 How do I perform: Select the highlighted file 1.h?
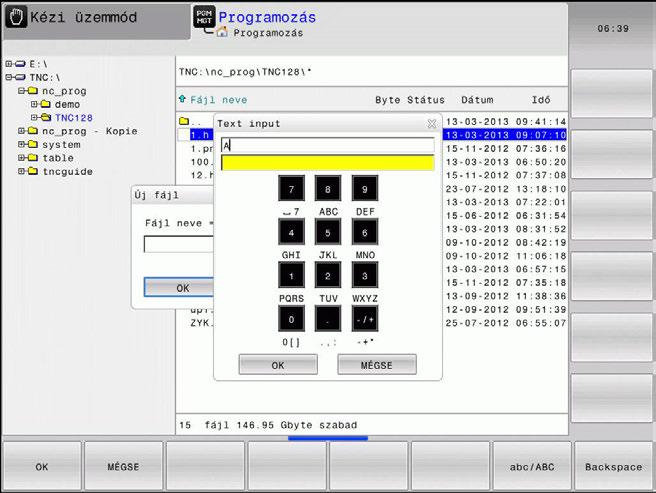pos(200,135)
